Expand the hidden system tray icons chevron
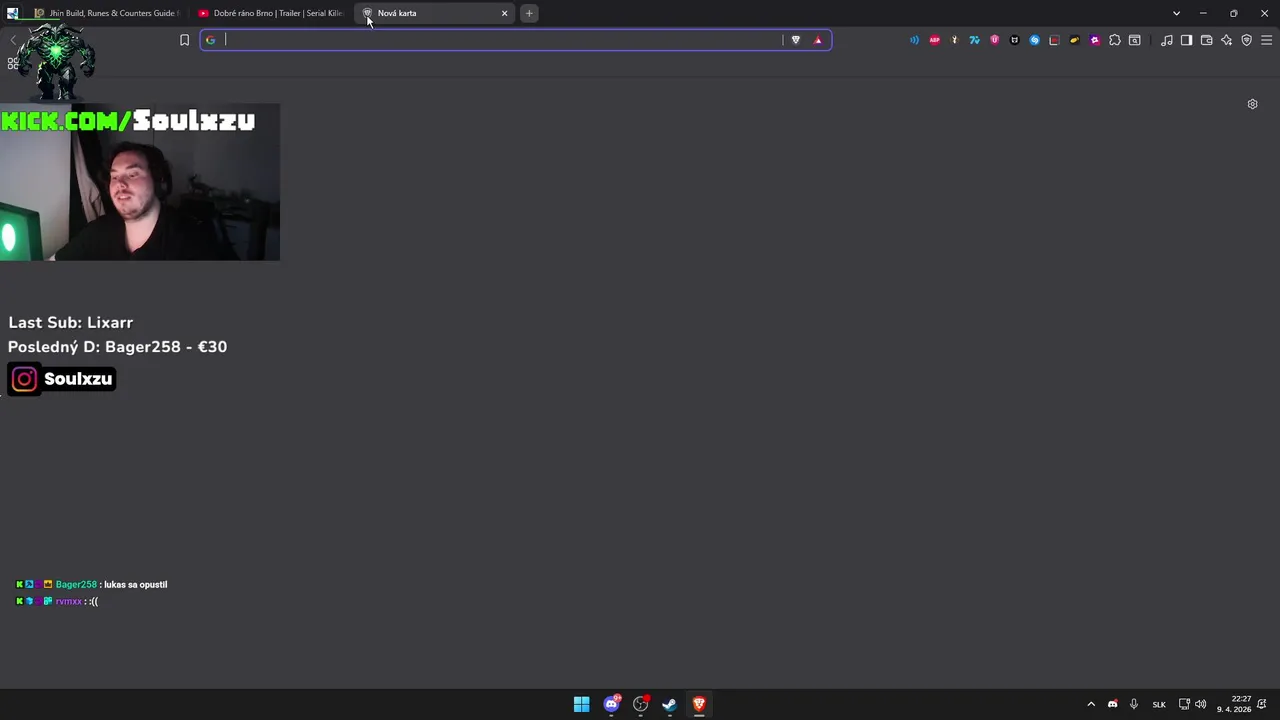Viewport: 1280px width, 720px height. (1091, 704)
